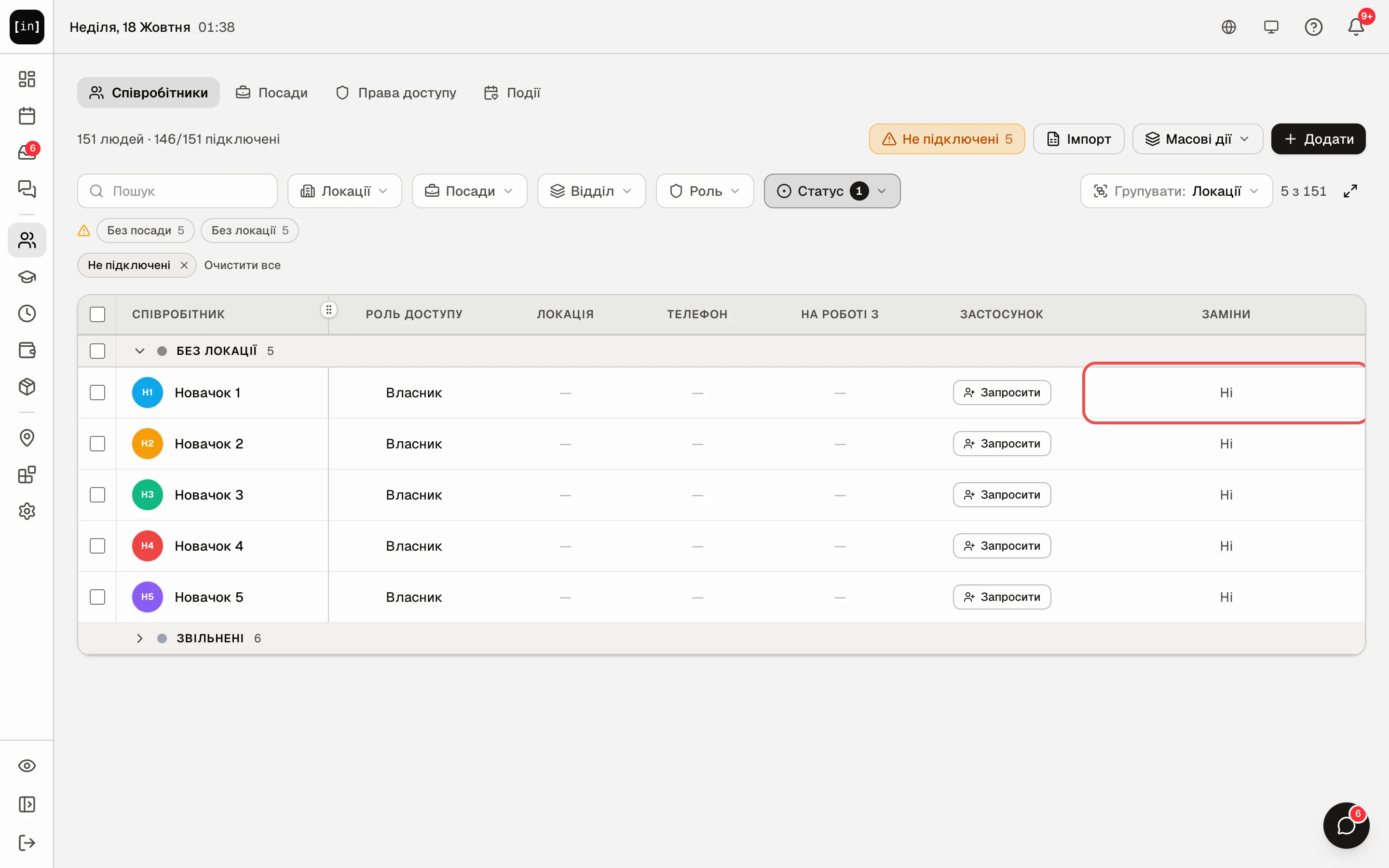Switch to the Події tab
The width and height of the screenshot is (1389, 868).
click(512, 93)
